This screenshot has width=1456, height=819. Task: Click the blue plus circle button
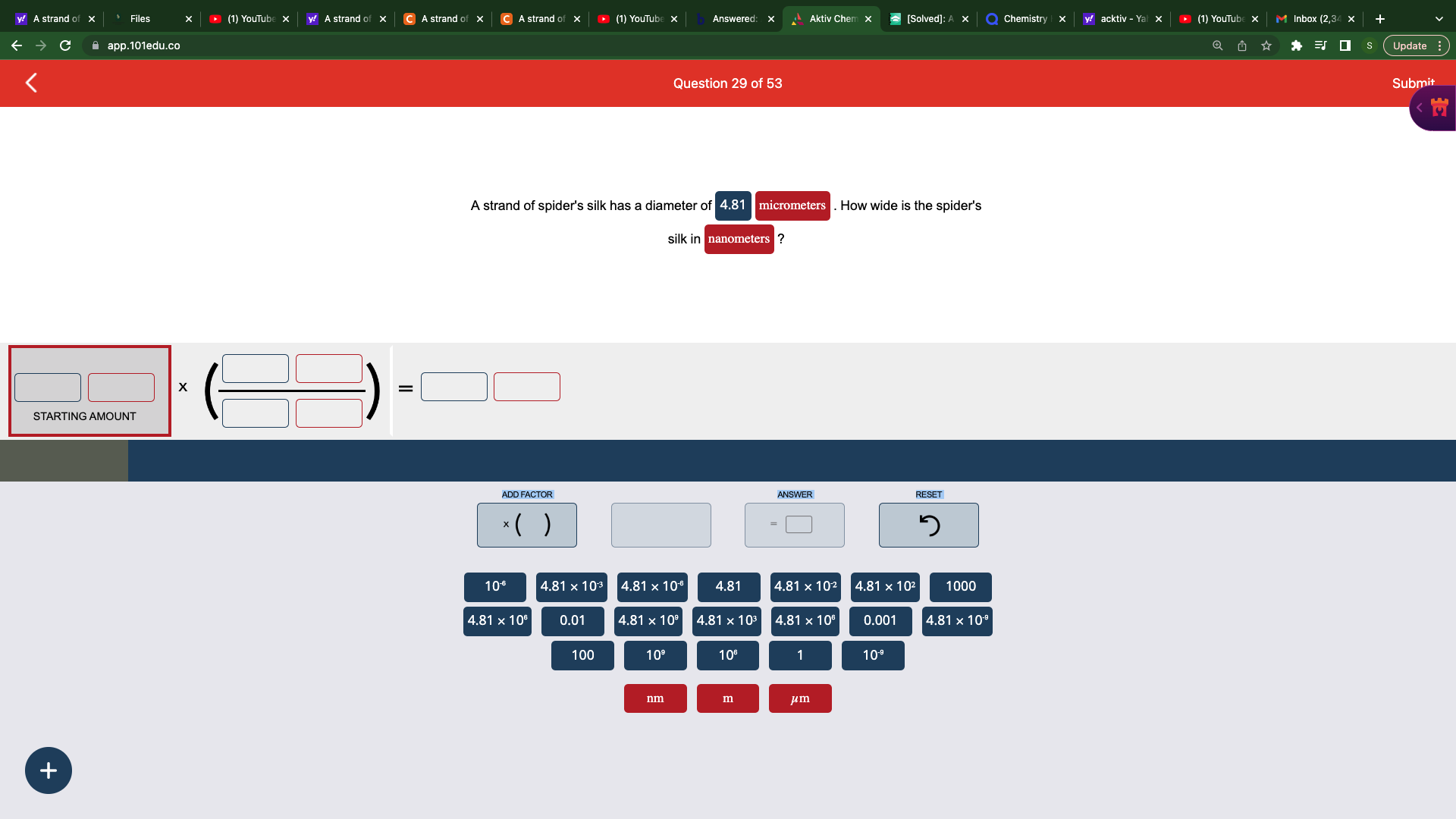(49, 770)
